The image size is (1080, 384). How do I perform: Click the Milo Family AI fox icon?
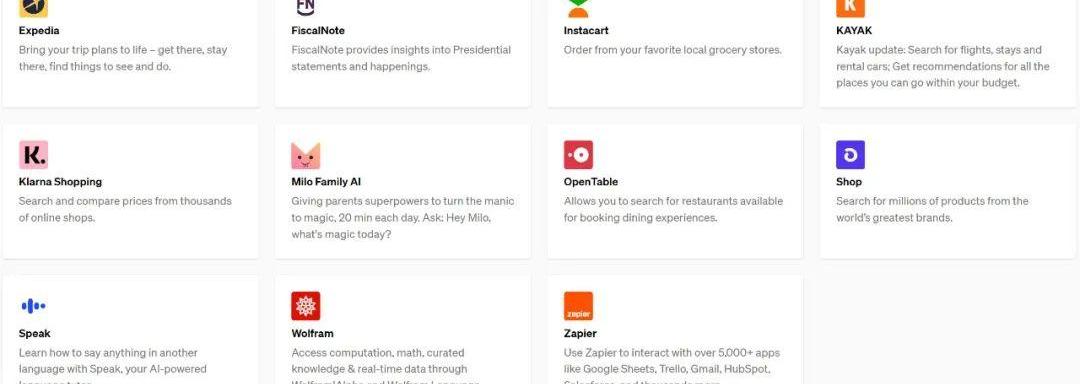click(x=306, y=155)
